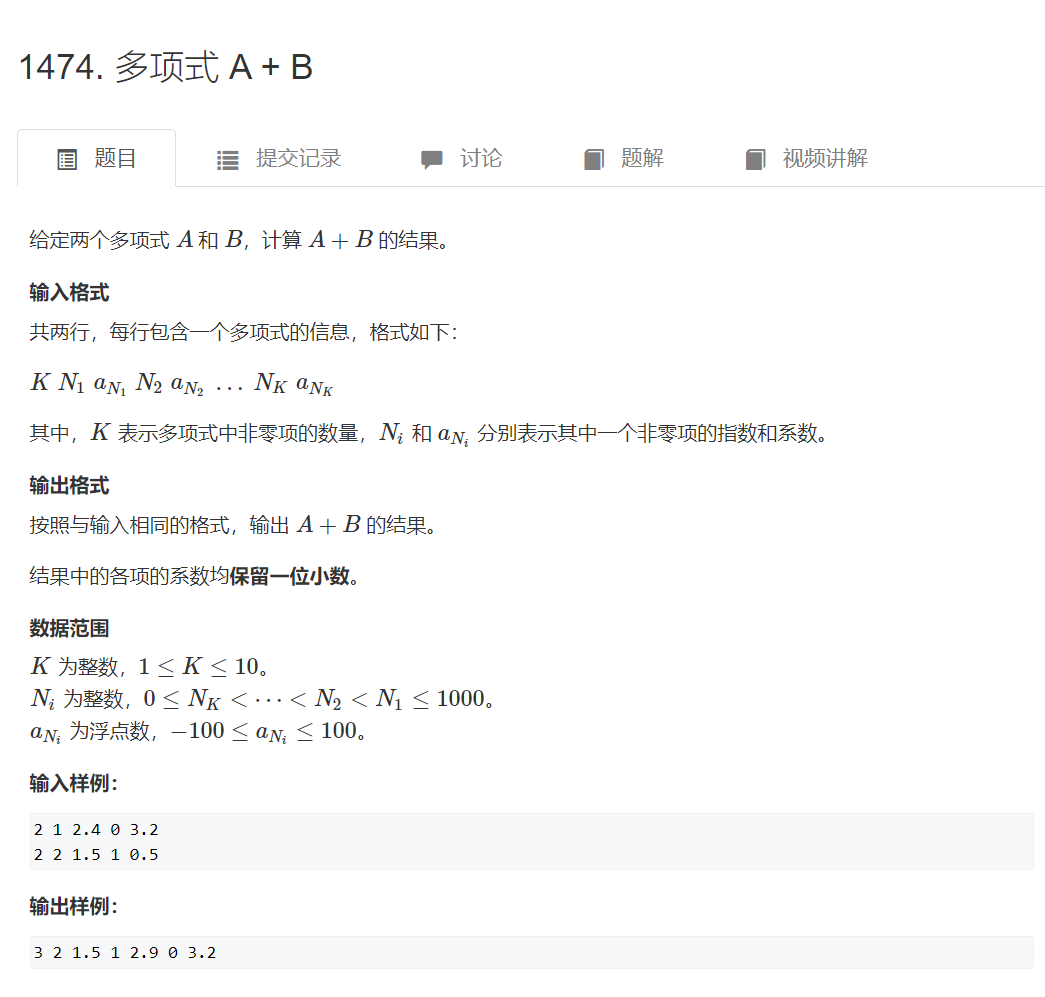Screen dimensions: 1045x997
Task: Click the constraint line K 为整数
Action: click(x=149, y=666)
